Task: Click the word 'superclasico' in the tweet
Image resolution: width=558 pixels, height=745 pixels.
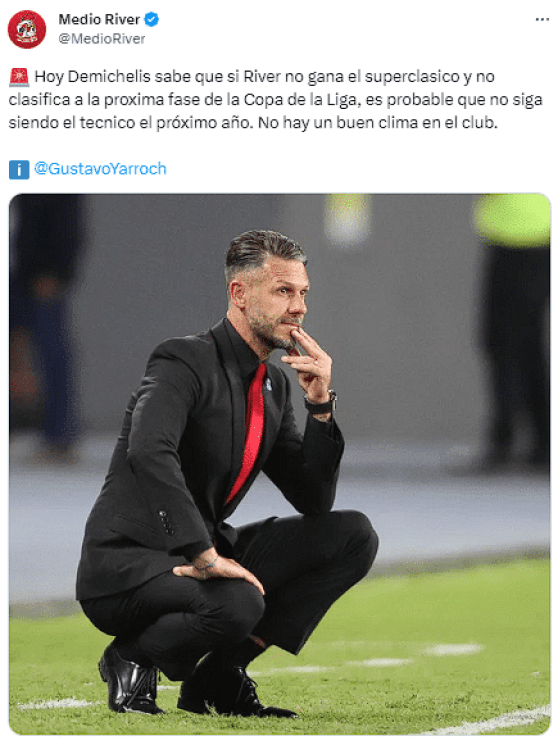Action: tap(405, 76)
